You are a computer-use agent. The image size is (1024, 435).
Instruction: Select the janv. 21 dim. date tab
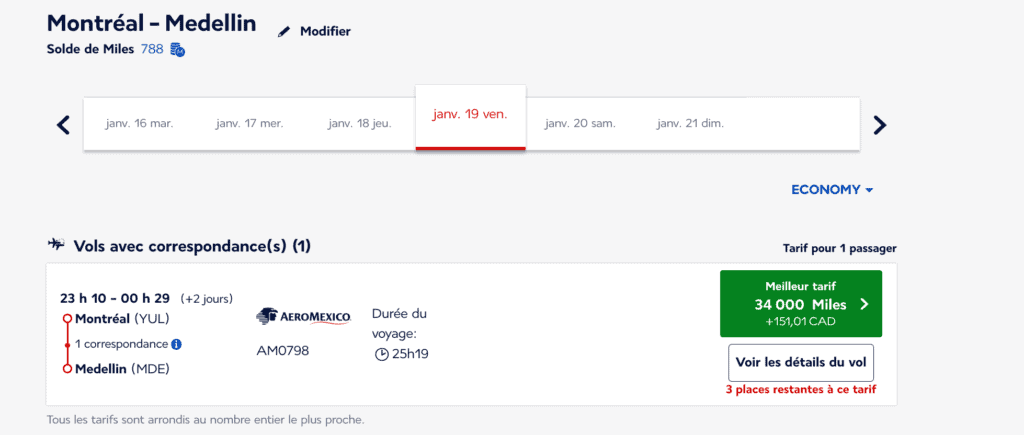690,124
